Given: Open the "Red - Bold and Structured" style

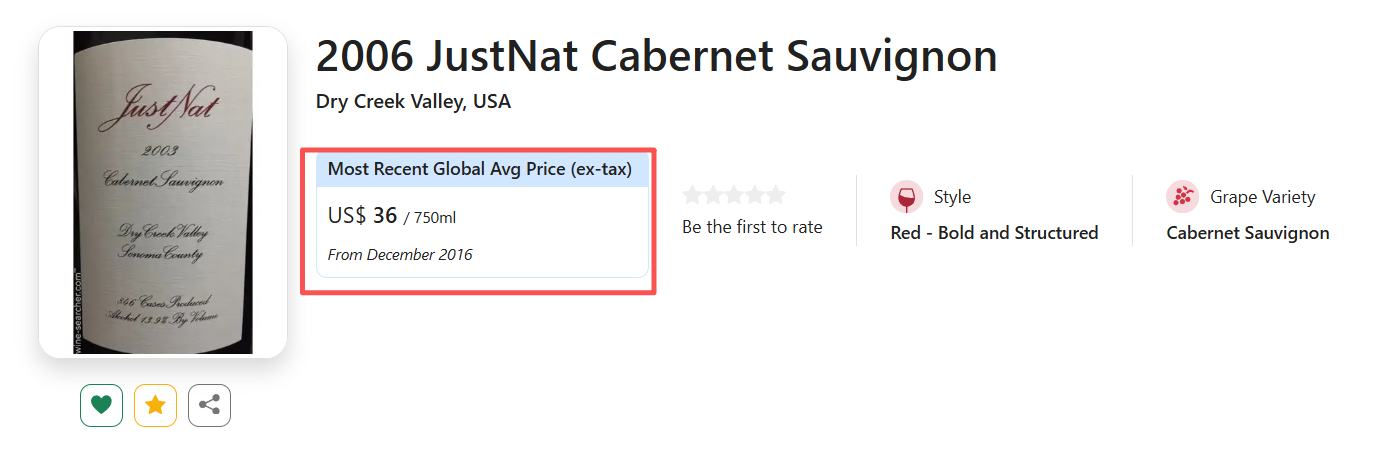Looking at the screenshot, I should (x=994, y=233).
